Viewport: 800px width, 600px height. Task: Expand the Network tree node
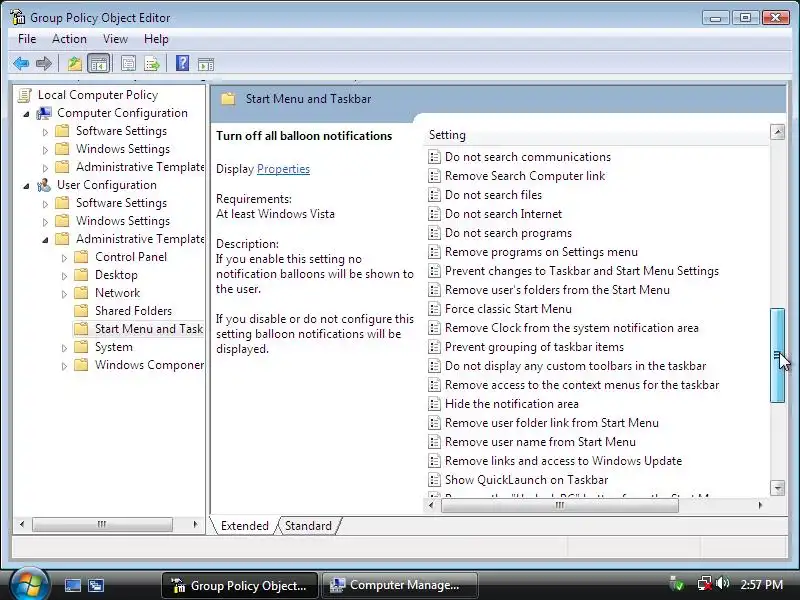pos(64,294)
